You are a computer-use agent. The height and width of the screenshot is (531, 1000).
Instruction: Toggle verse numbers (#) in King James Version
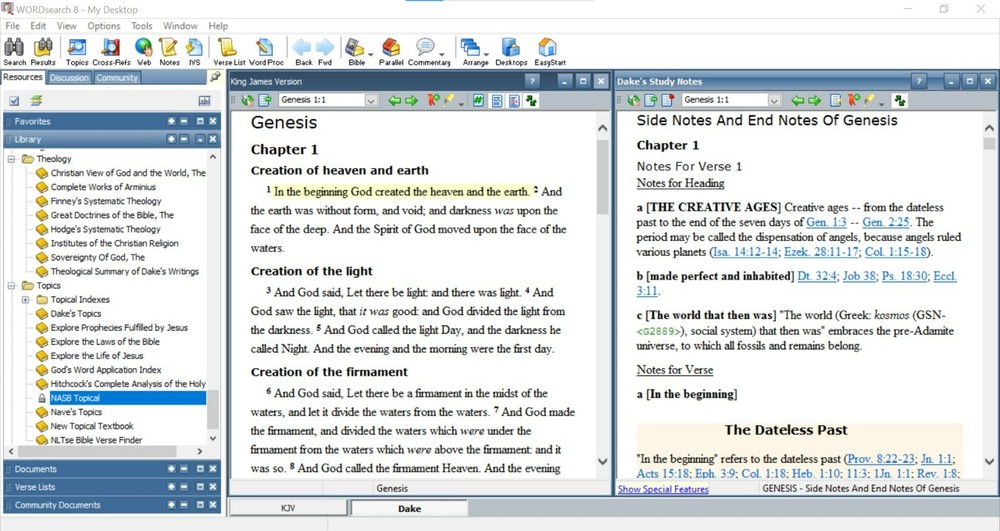point(478,100)
